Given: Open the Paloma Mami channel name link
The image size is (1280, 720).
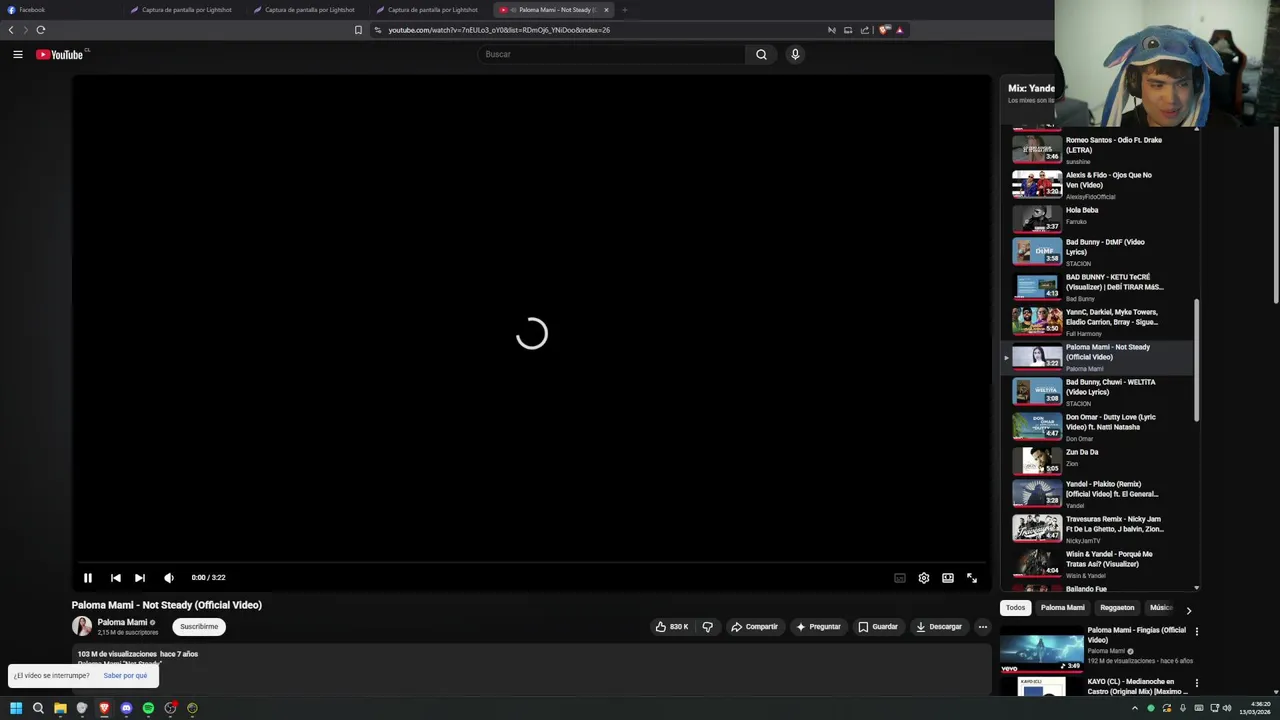Looking at the screenshot, I should tap(122, 622).
